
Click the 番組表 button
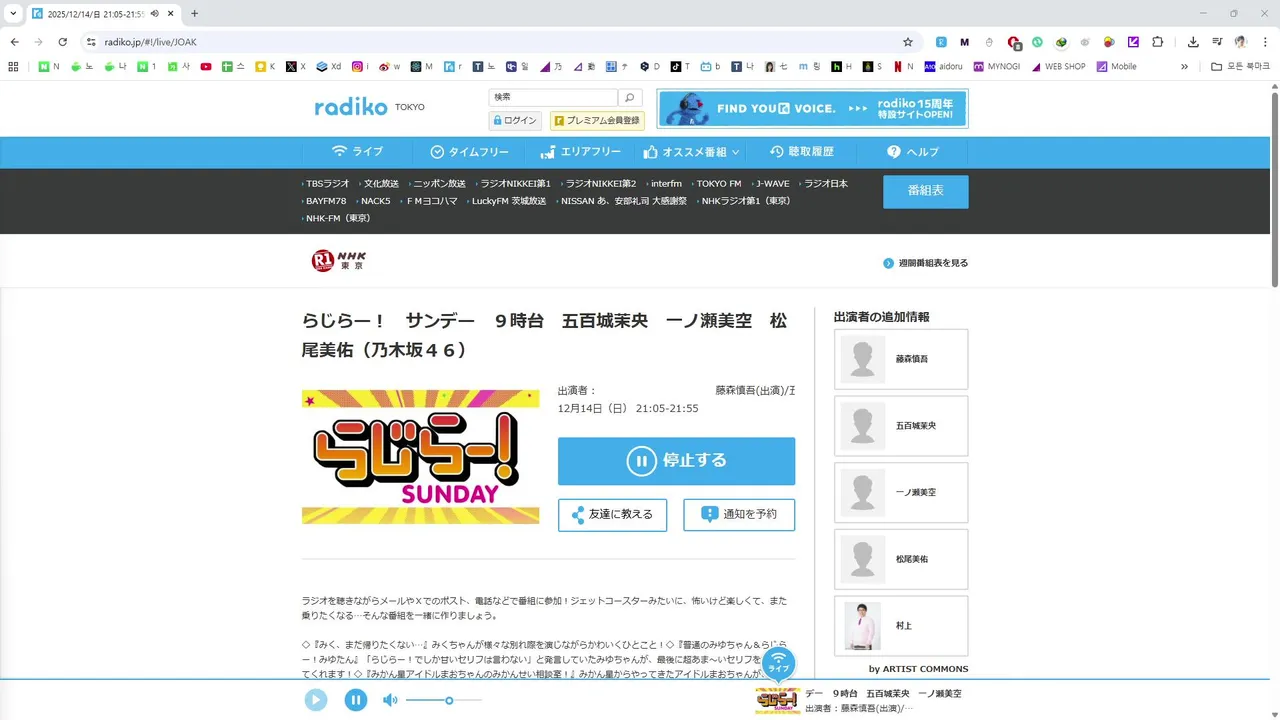925,191
